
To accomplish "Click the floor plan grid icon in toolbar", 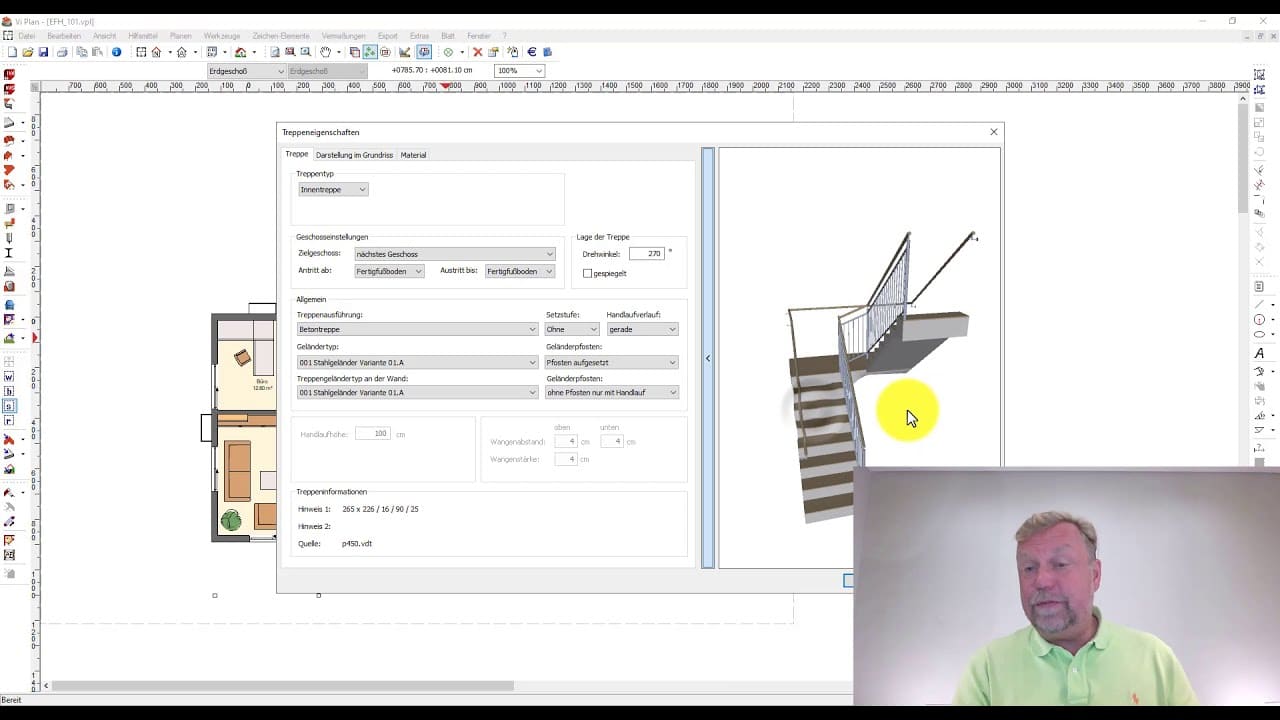I will pos(141,52).
